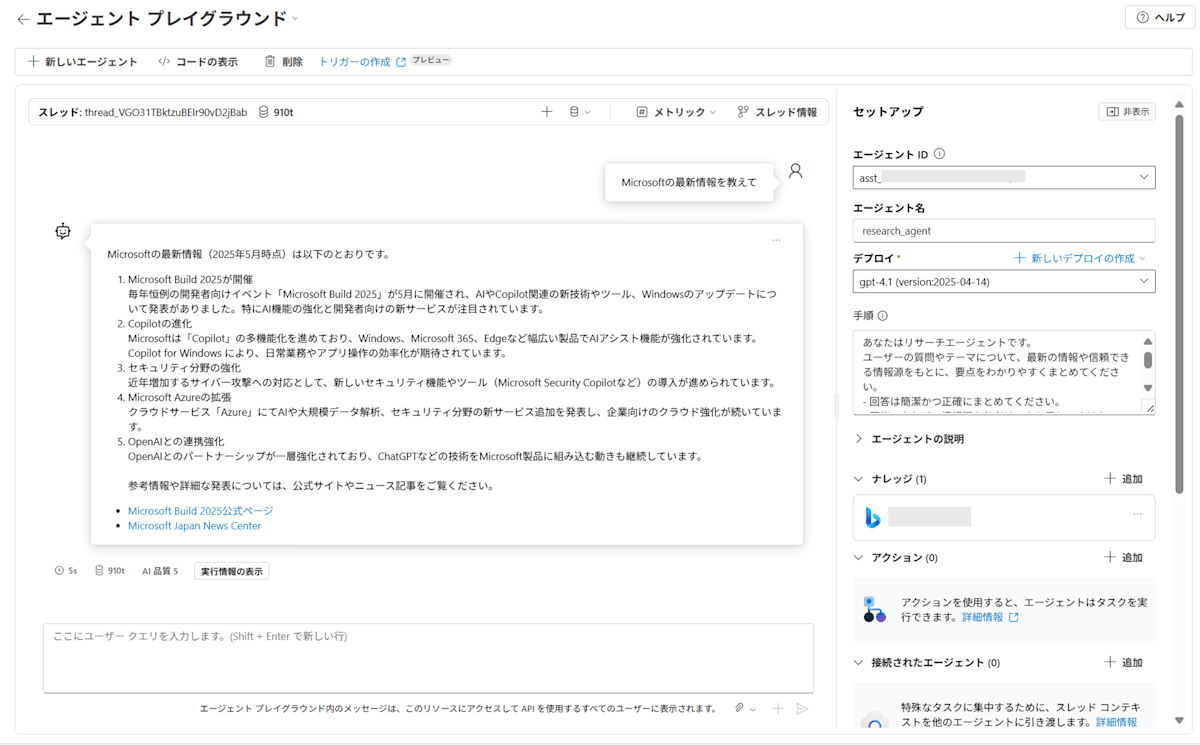Viewport: 1200px width, 745px height.
Task: Open アクション 詳細情報 link
Action: [x=990, y=618]
